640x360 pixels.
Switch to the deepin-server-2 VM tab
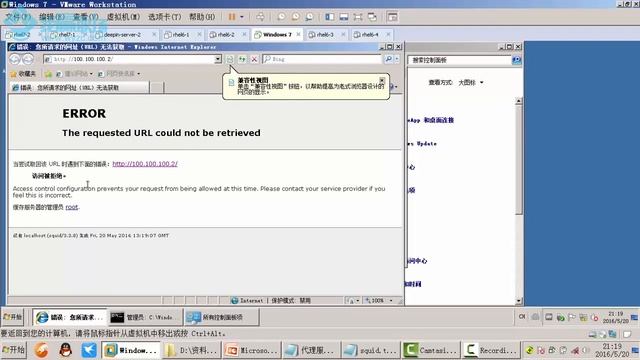point(122,35)
